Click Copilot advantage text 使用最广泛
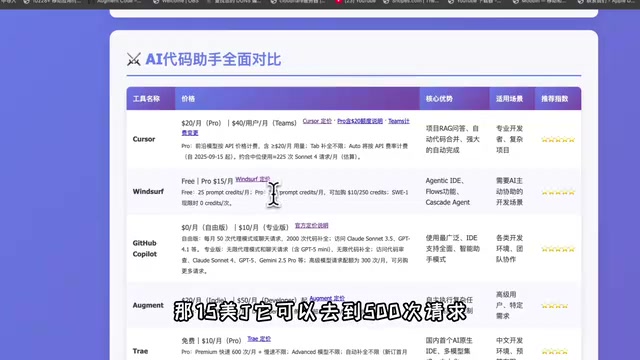Viewport: 640px width, 360px height. click(453, 249)
